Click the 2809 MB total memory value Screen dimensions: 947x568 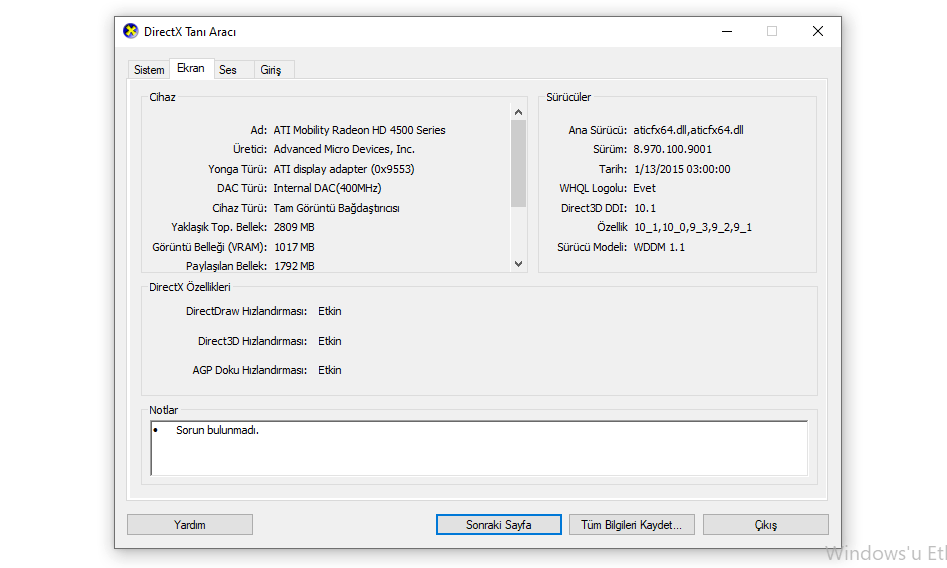294,227
